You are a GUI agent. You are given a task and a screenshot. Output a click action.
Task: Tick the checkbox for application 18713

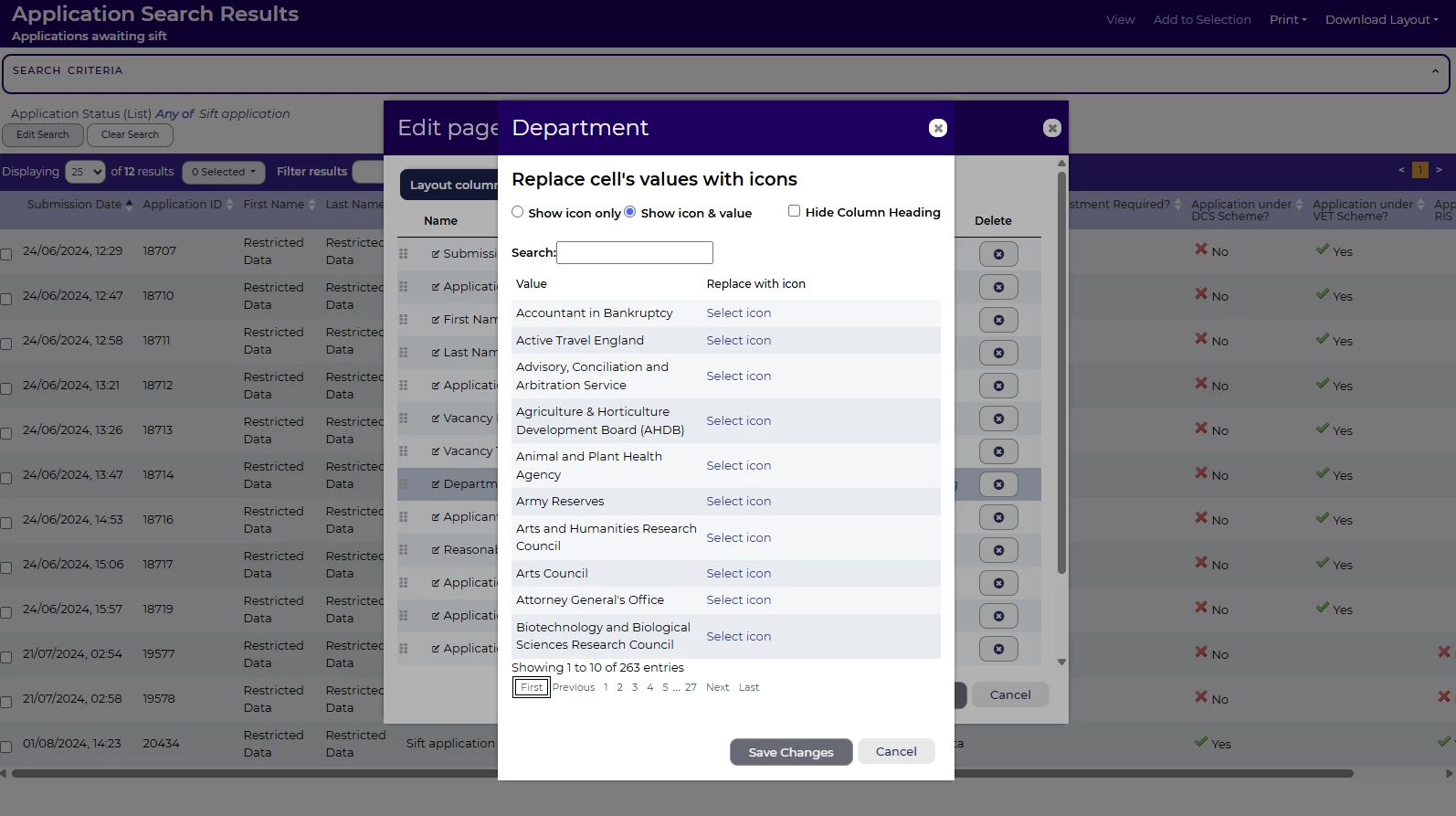[x=5, y=433]
